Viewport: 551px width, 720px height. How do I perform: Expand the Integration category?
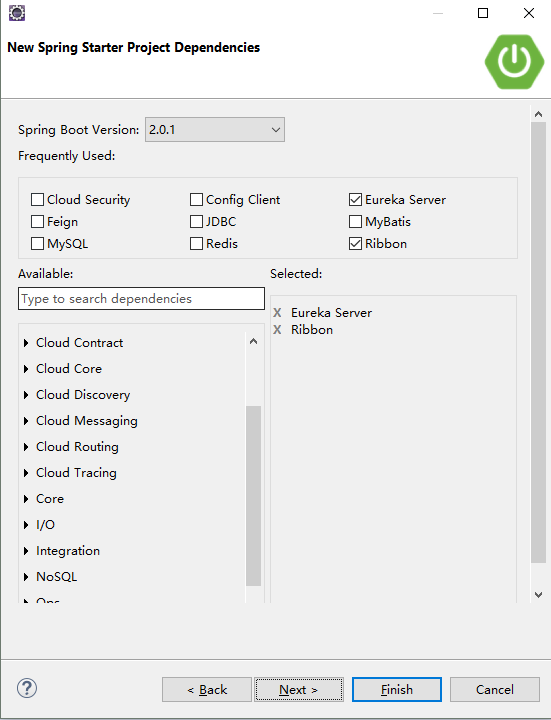(26, 551)
